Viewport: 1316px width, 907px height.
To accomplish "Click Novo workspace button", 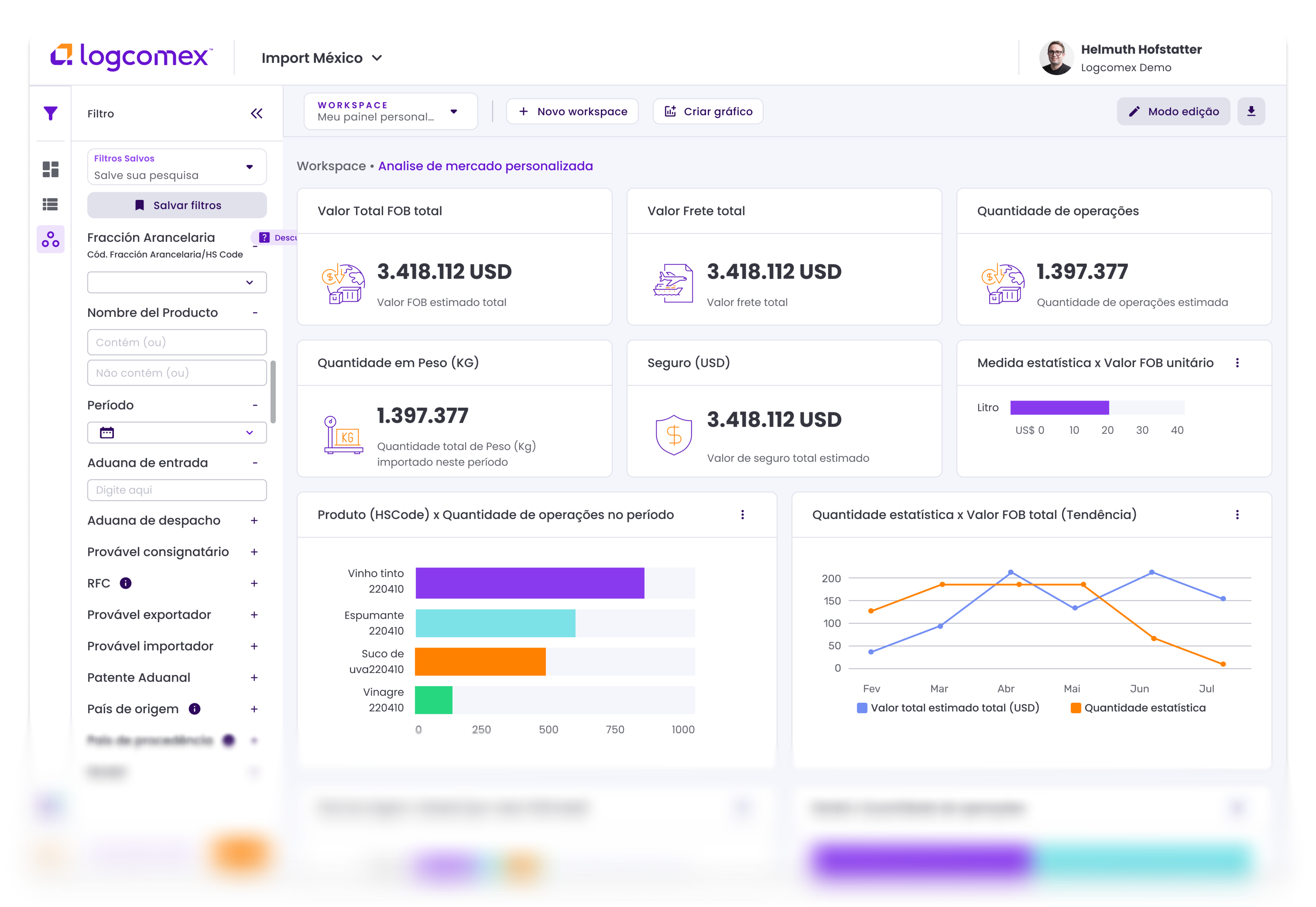I will point(572,111).
